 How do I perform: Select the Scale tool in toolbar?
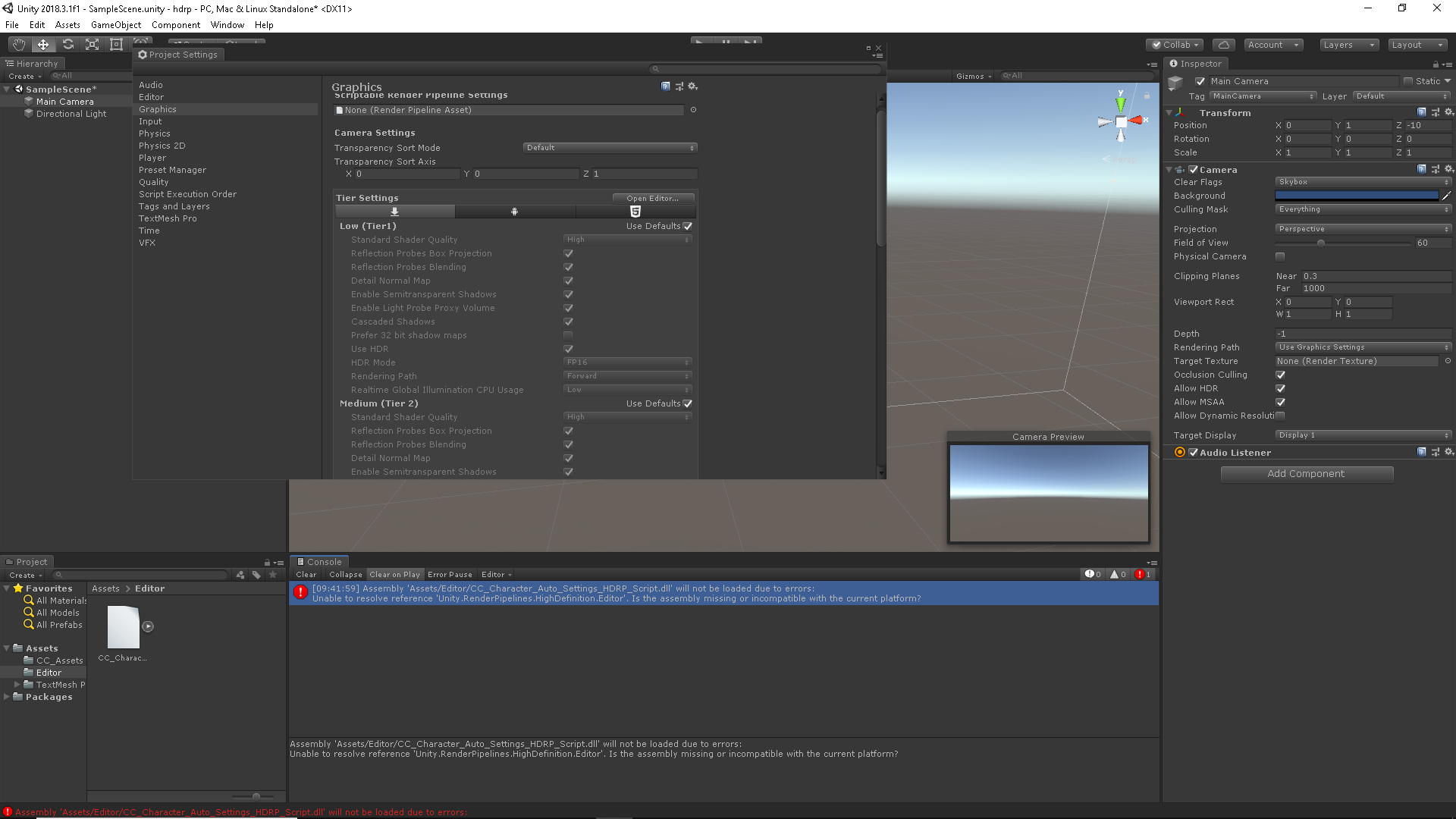(x=92, y=45)
